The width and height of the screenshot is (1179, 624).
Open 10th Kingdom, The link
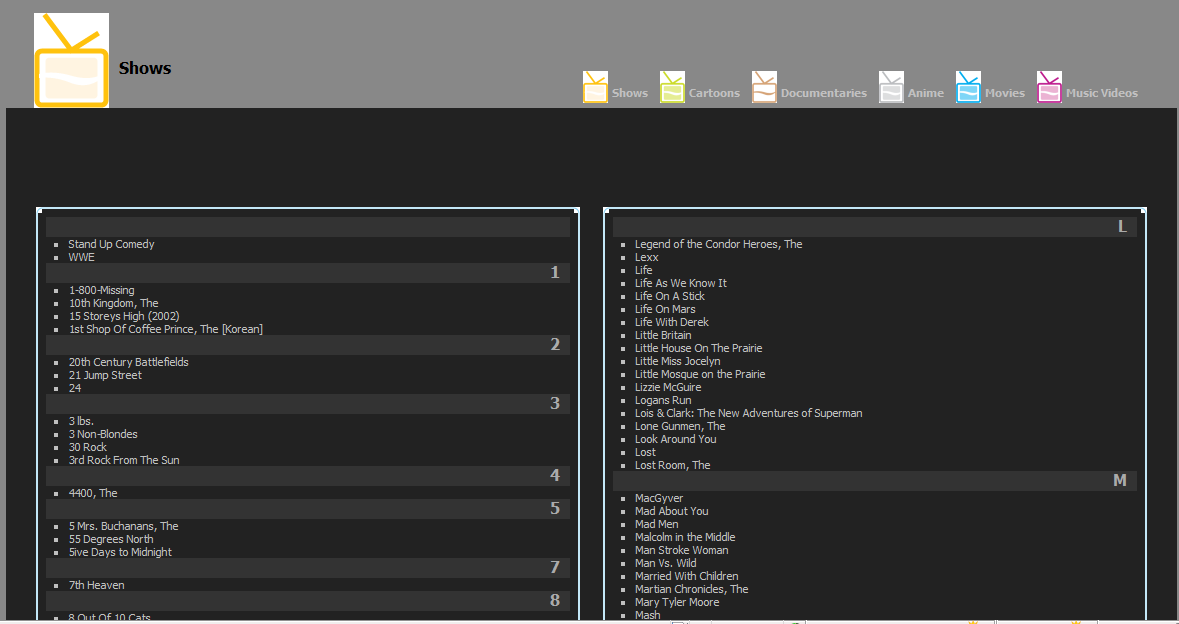114,303
